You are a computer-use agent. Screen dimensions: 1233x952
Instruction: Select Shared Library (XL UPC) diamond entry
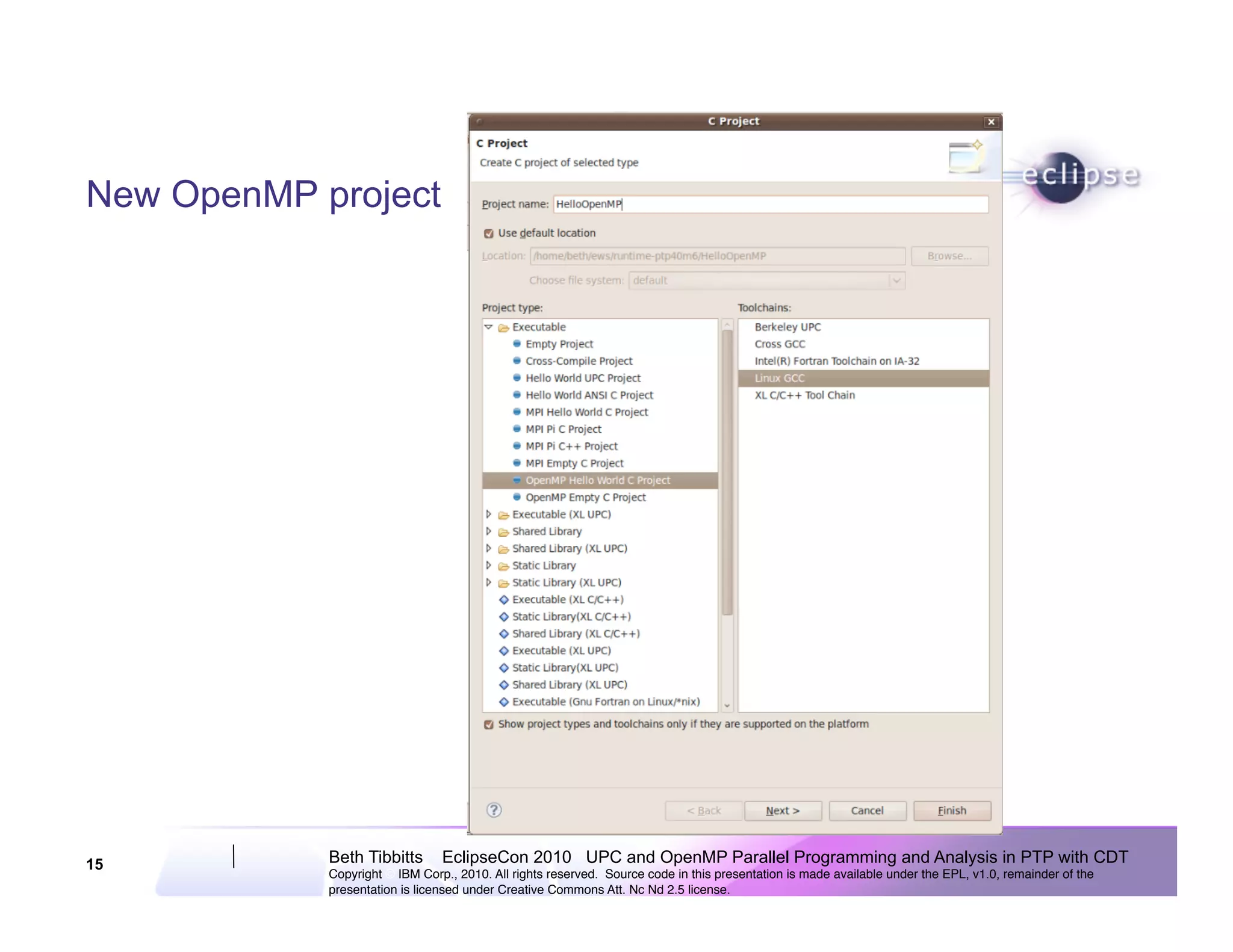[x=569, y=685]
